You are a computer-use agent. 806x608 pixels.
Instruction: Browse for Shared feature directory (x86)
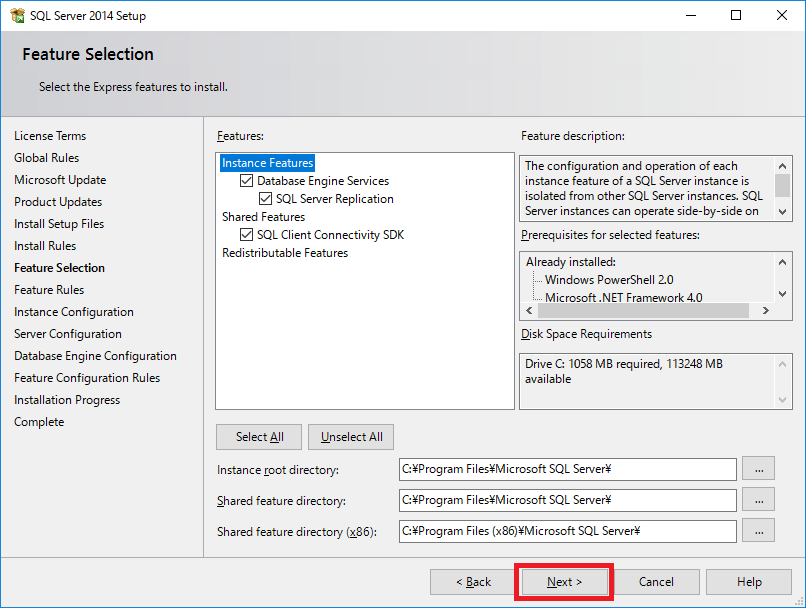coord(759,531)
